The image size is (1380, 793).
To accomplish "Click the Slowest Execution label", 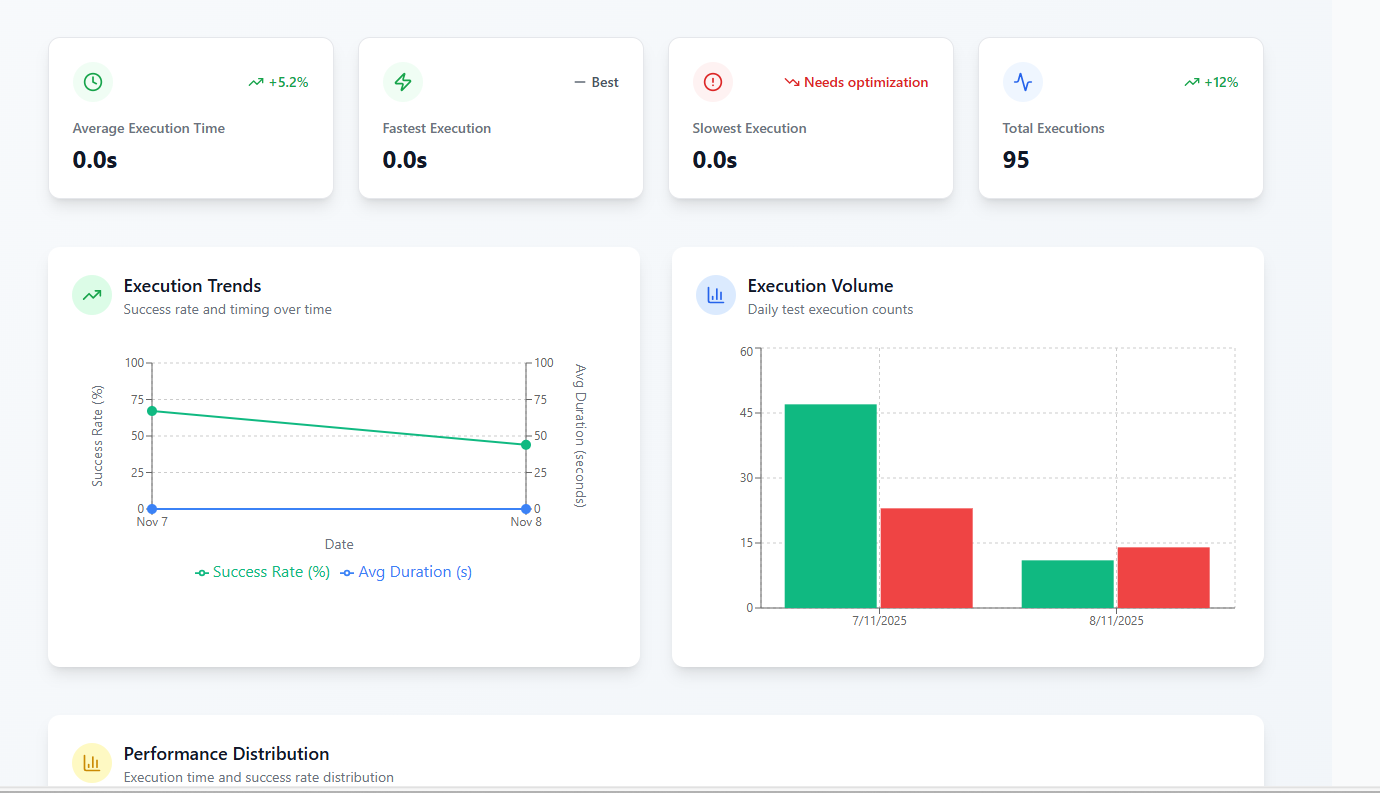I will (749, 128).
